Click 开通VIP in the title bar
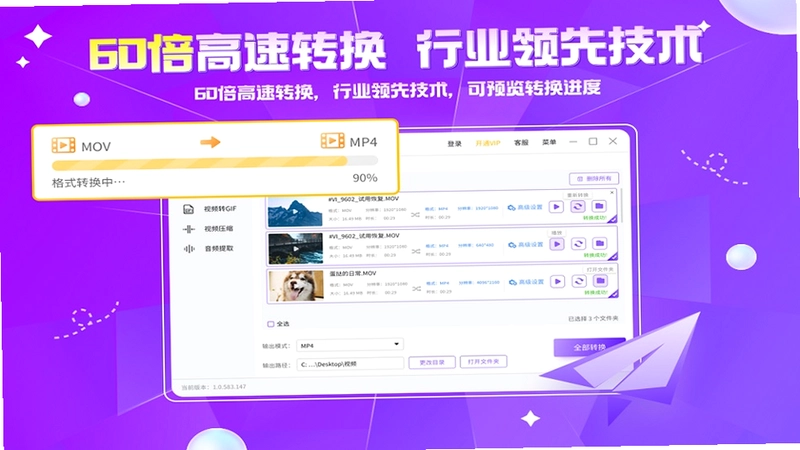 coord(488,143)
